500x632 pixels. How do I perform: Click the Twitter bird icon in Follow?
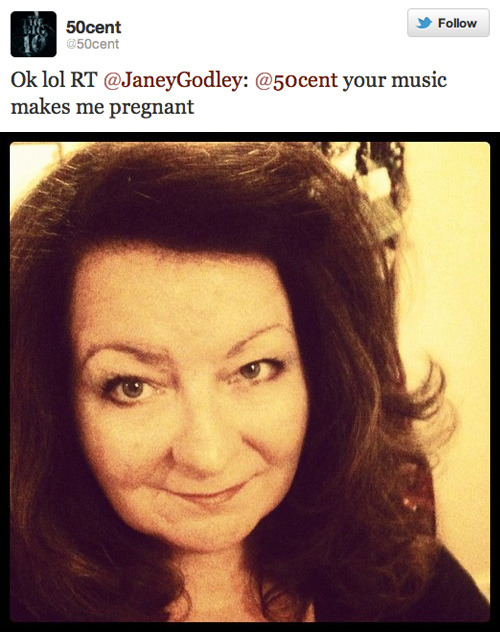tap(424, 23)
